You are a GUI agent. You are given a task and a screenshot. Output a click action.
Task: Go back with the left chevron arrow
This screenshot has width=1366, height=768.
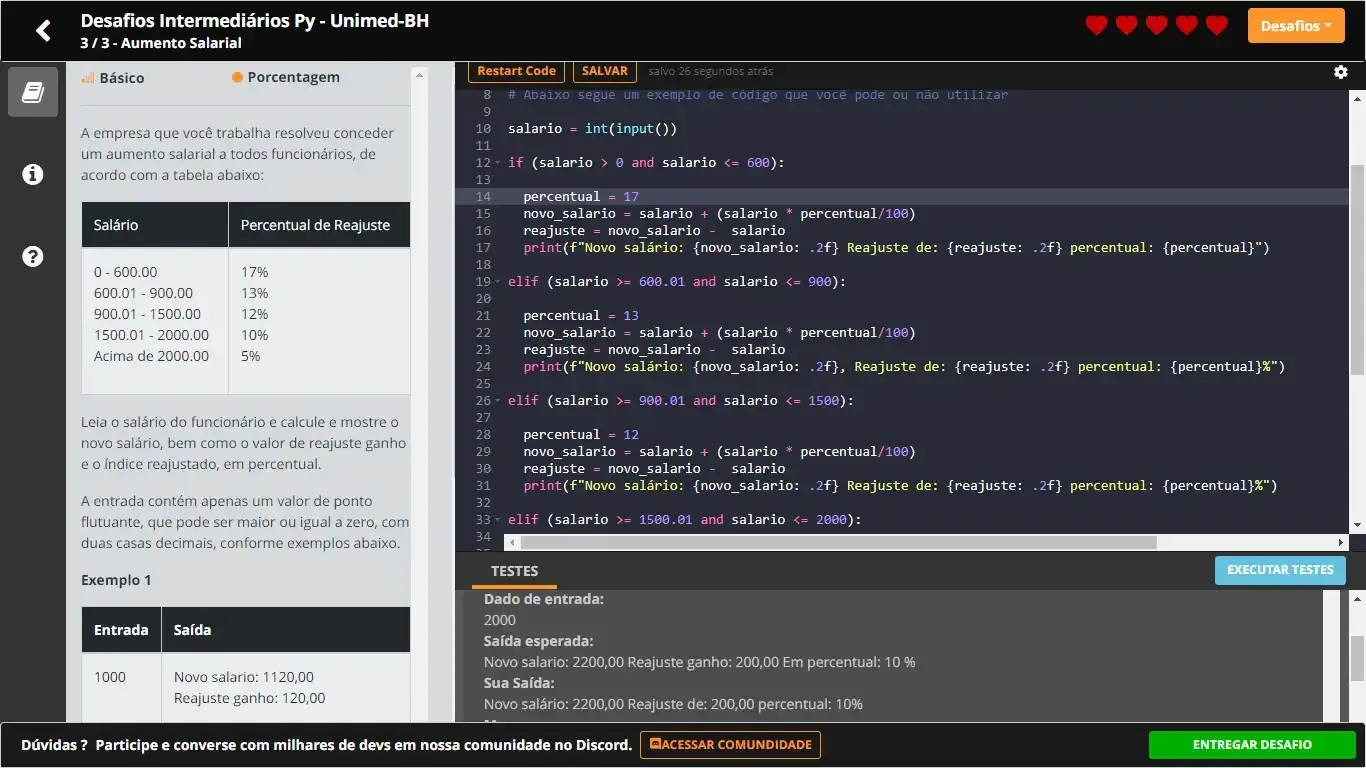(43, 31)
